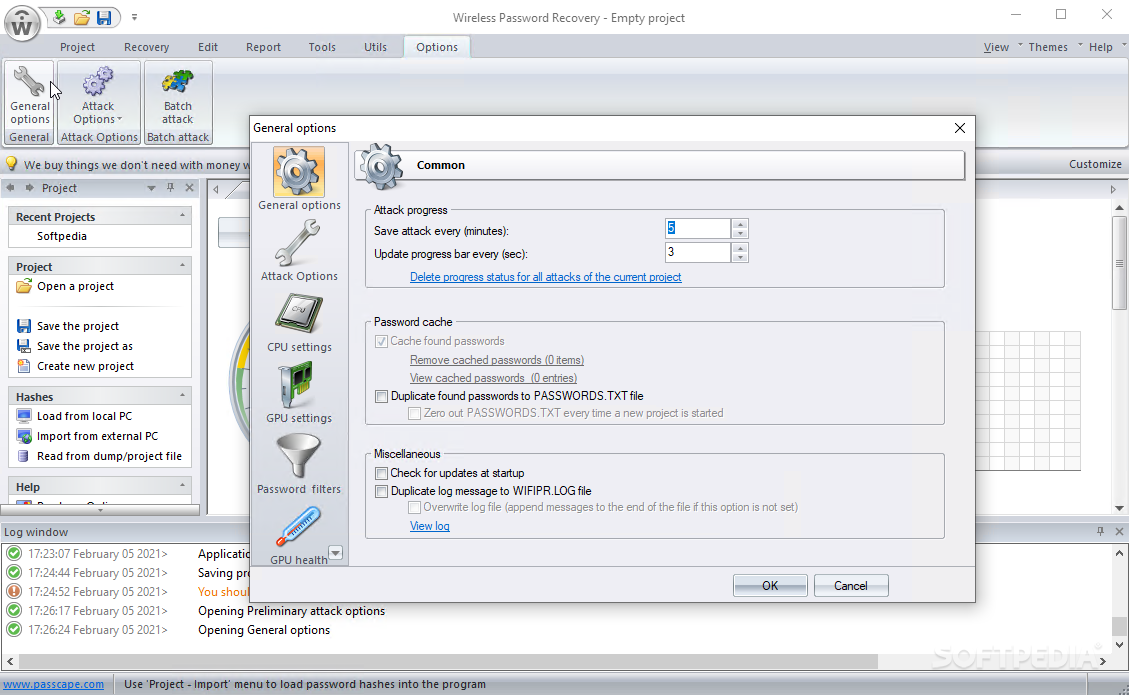Close the Project panel
Viewport: 1129px width, 695px height.
pos(189,188)
